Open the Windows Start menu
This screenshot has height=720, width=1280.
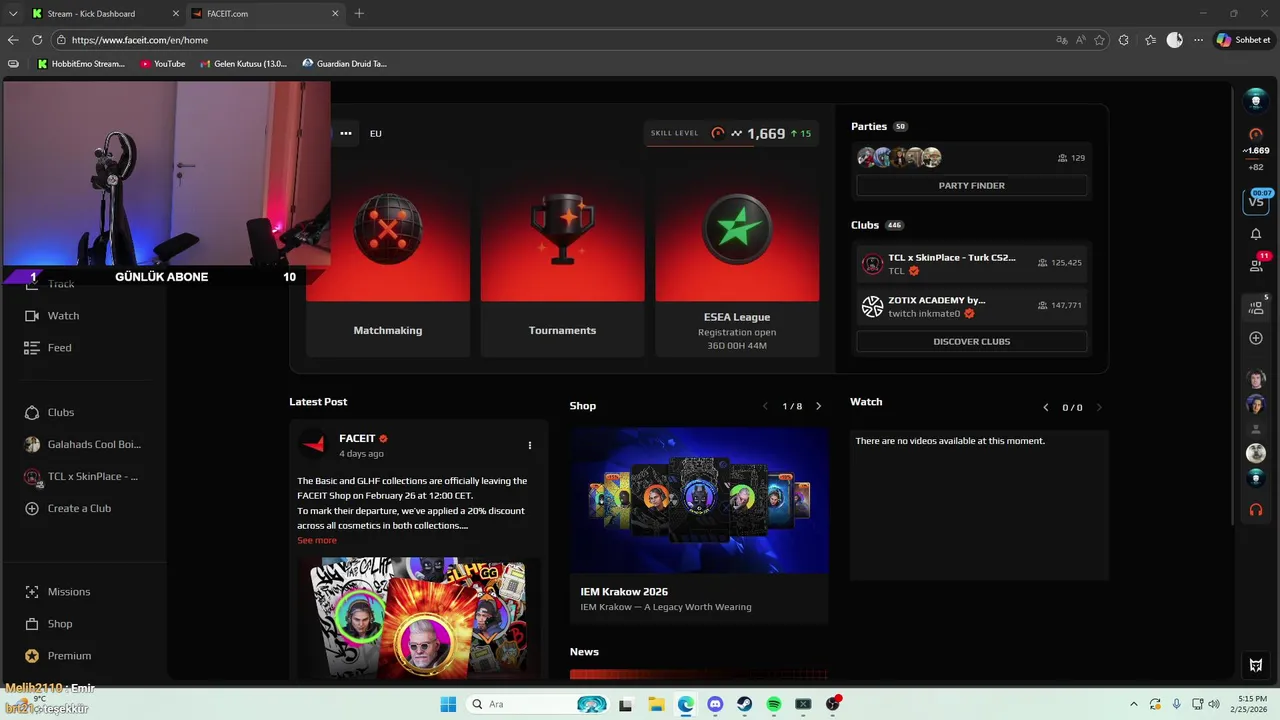coord(448,704)
